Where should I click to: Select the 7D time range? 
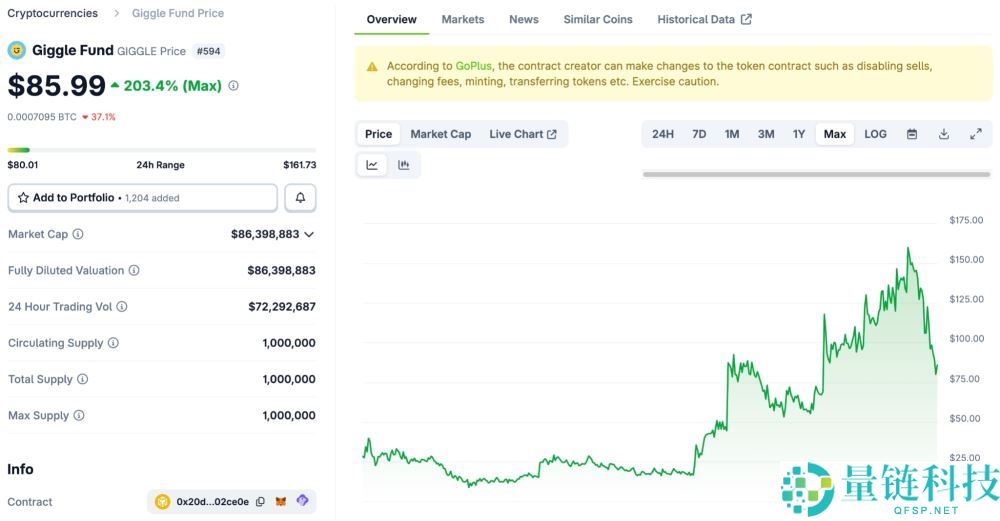699,134
